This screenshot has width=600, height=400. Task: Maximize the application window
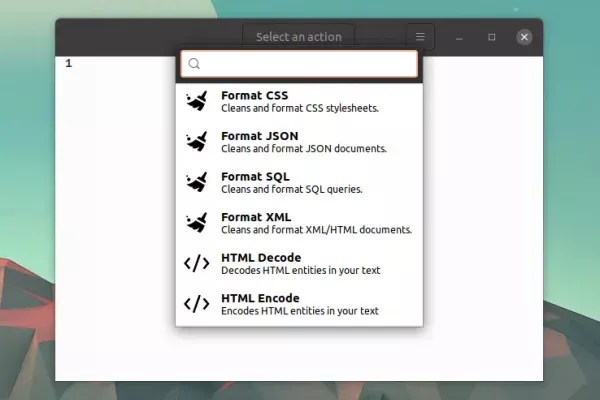click(x=492, y=37)
